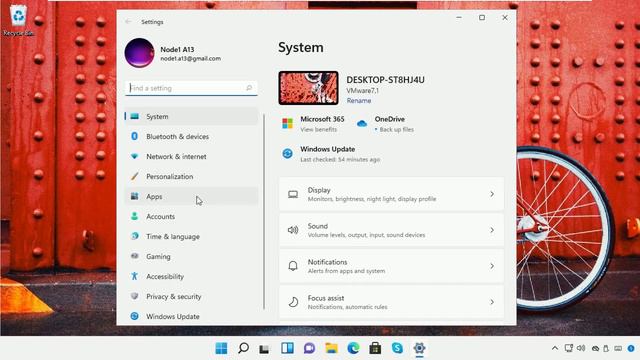Click the Focus assist moon icon
The height and width of the screenshot is (360, 640).
[293, 302]
